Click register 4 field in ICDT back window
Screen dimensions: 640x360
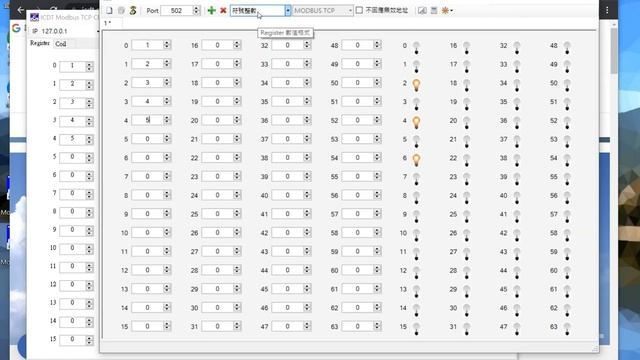pos(73,139)
